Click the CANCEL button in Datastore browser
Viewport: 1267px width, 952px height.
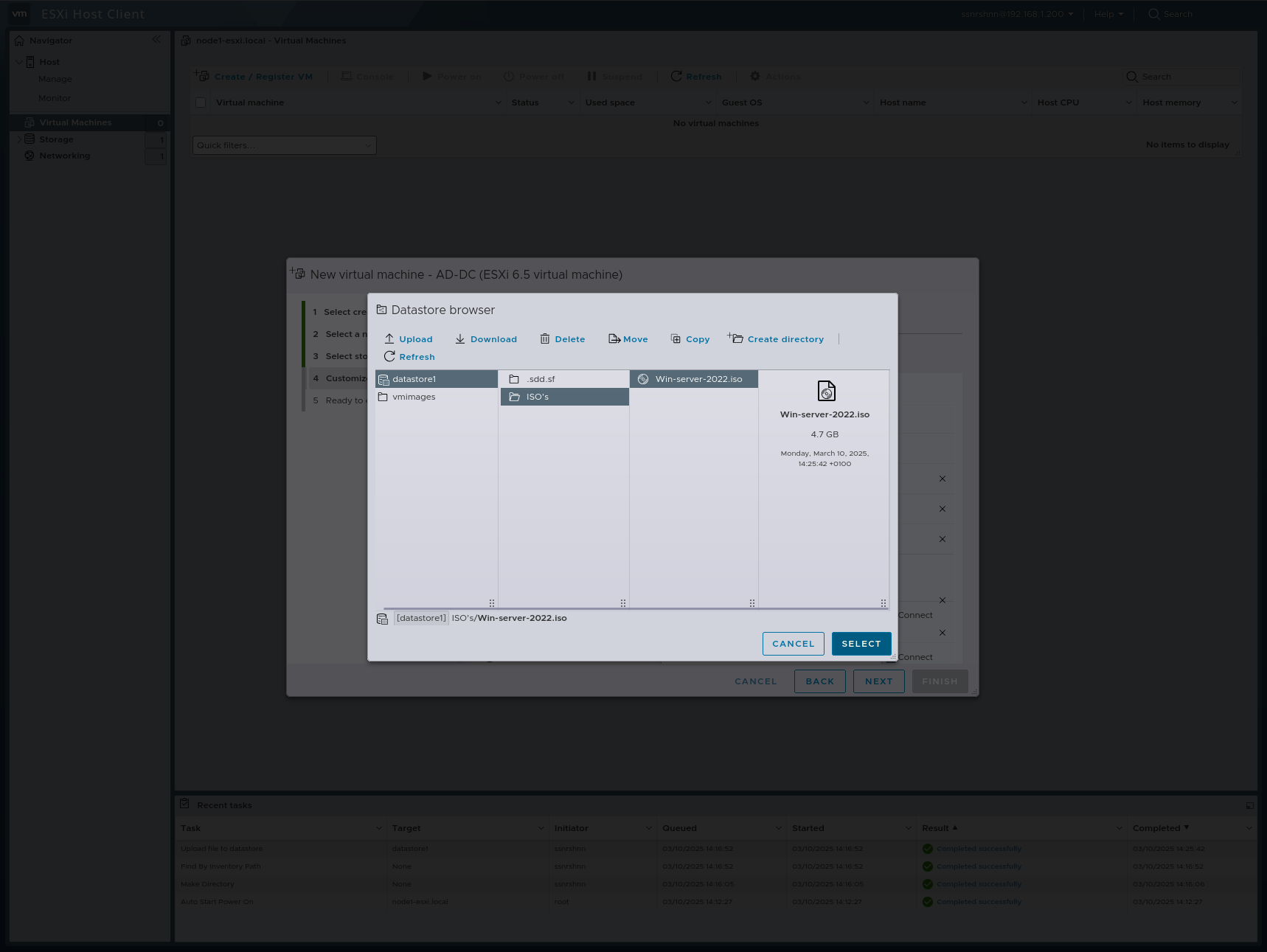[793, 643]
